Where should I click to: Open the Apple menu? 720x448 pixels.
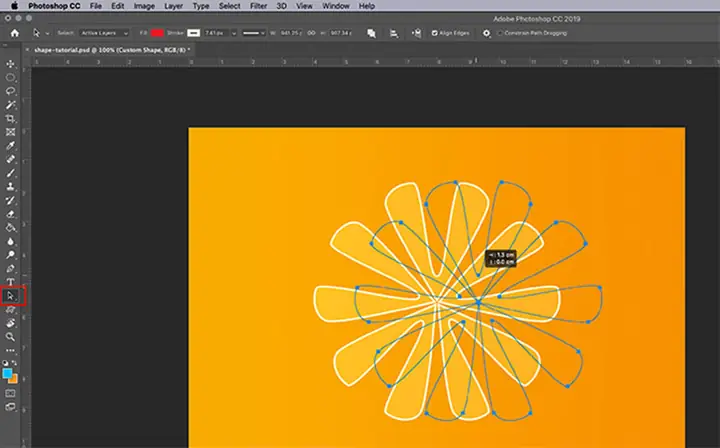[14, 6]
